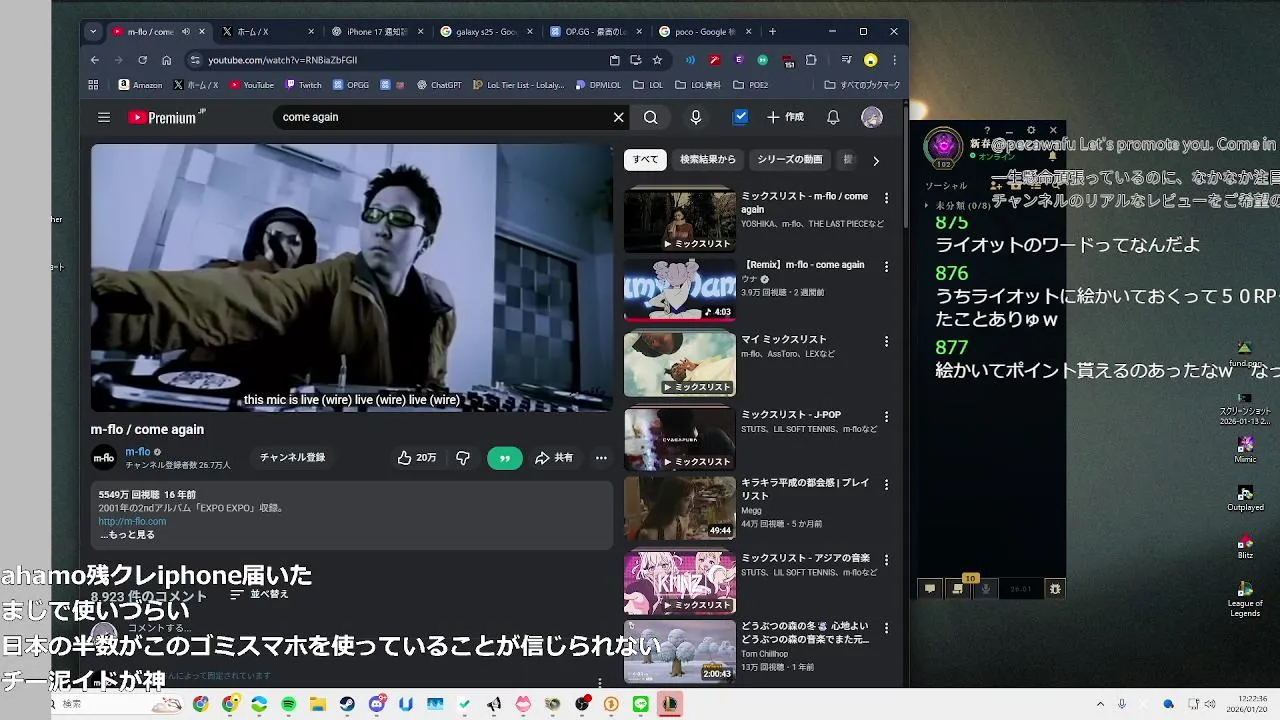This screenshot has width=1280, height=720.
Task: Open options for マイ ミックスリスト
Action: click(886, 341)
